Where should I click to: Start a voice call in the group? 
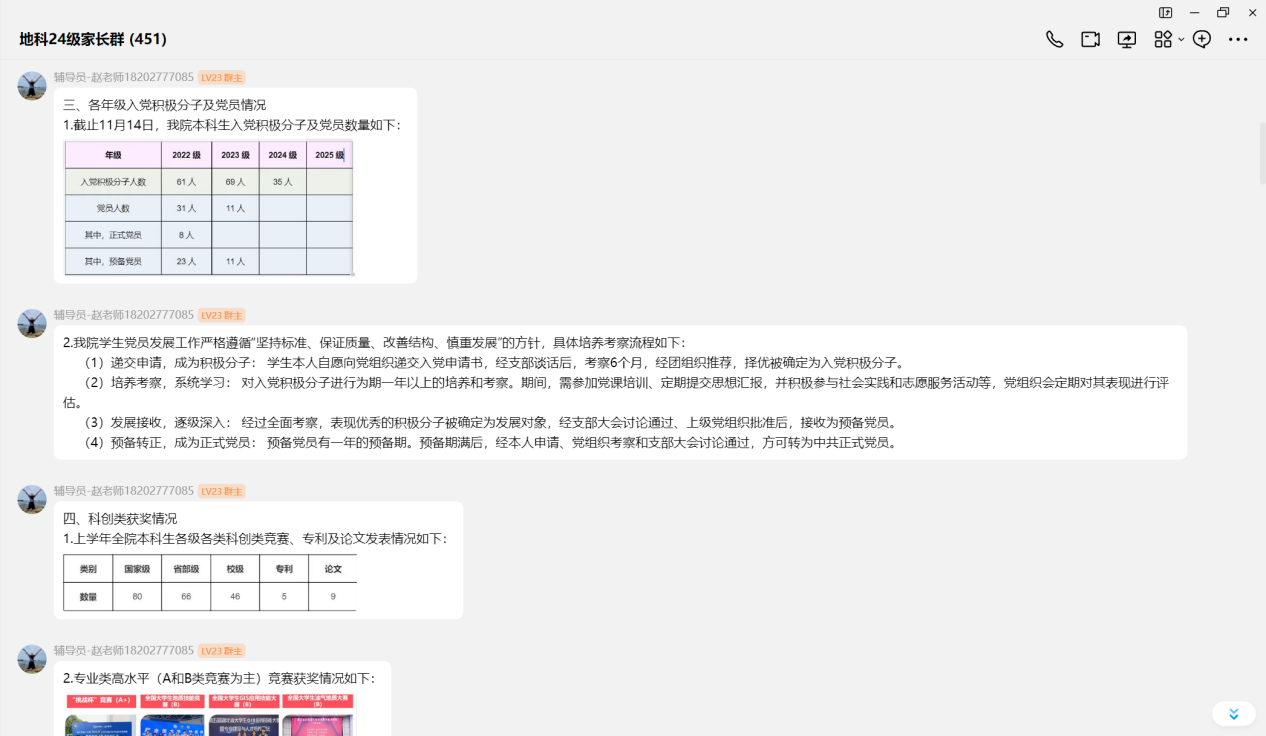pos(1054,39)
